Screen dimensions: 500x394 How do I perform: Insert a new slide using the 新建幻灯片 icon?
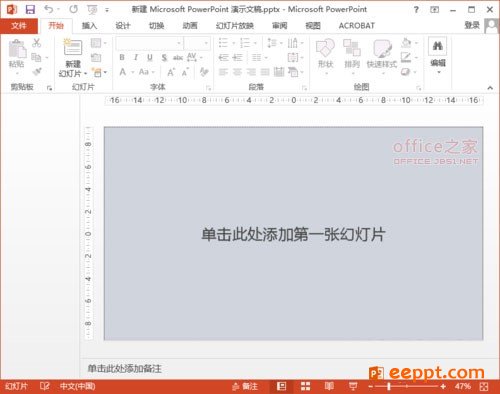[x=73, y=48]
